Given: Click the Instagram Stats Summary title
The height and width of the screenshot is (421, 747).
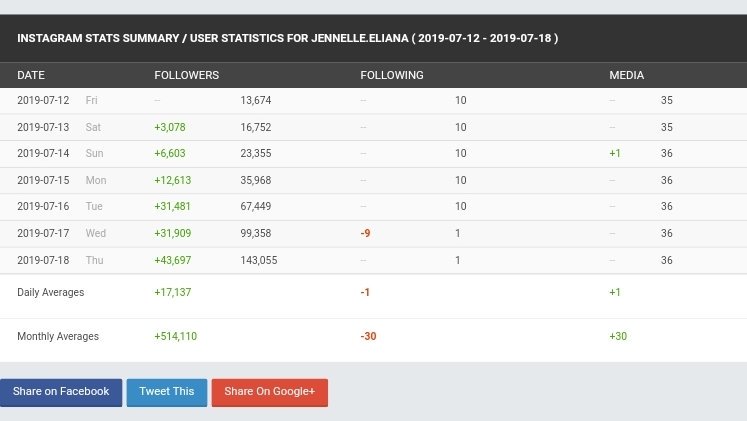Looking at the screenshot, I should tap(288, 38).
